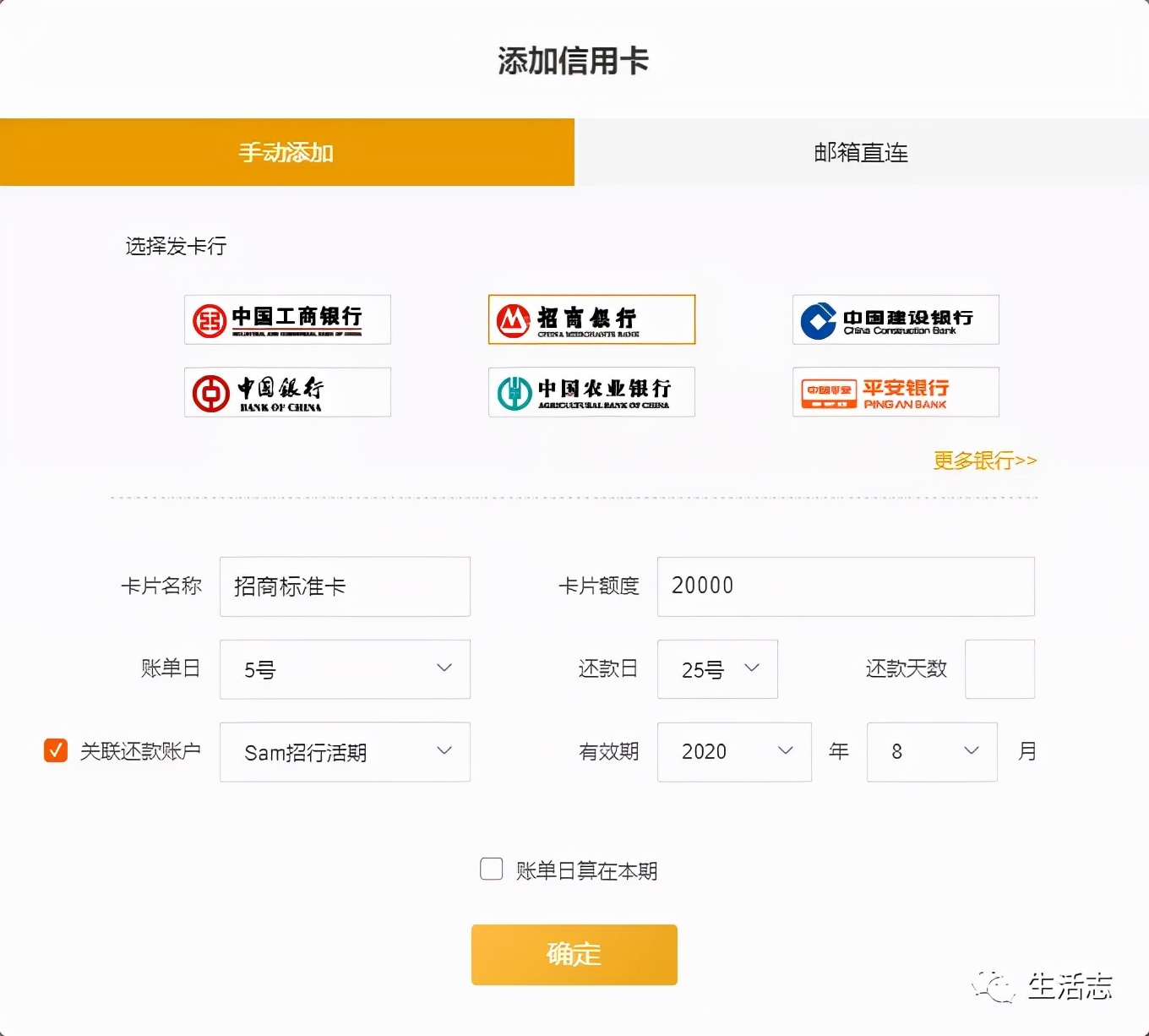Image resolution: width=1149 pixels, height=1036 pixels.
Task: Switch to the 邮箱直连 tab
Action: [x=861, y=152]
